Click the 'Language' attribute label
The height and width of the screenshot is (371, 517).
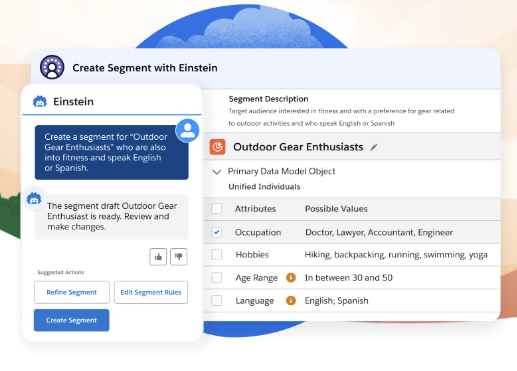tap(255, 301)
